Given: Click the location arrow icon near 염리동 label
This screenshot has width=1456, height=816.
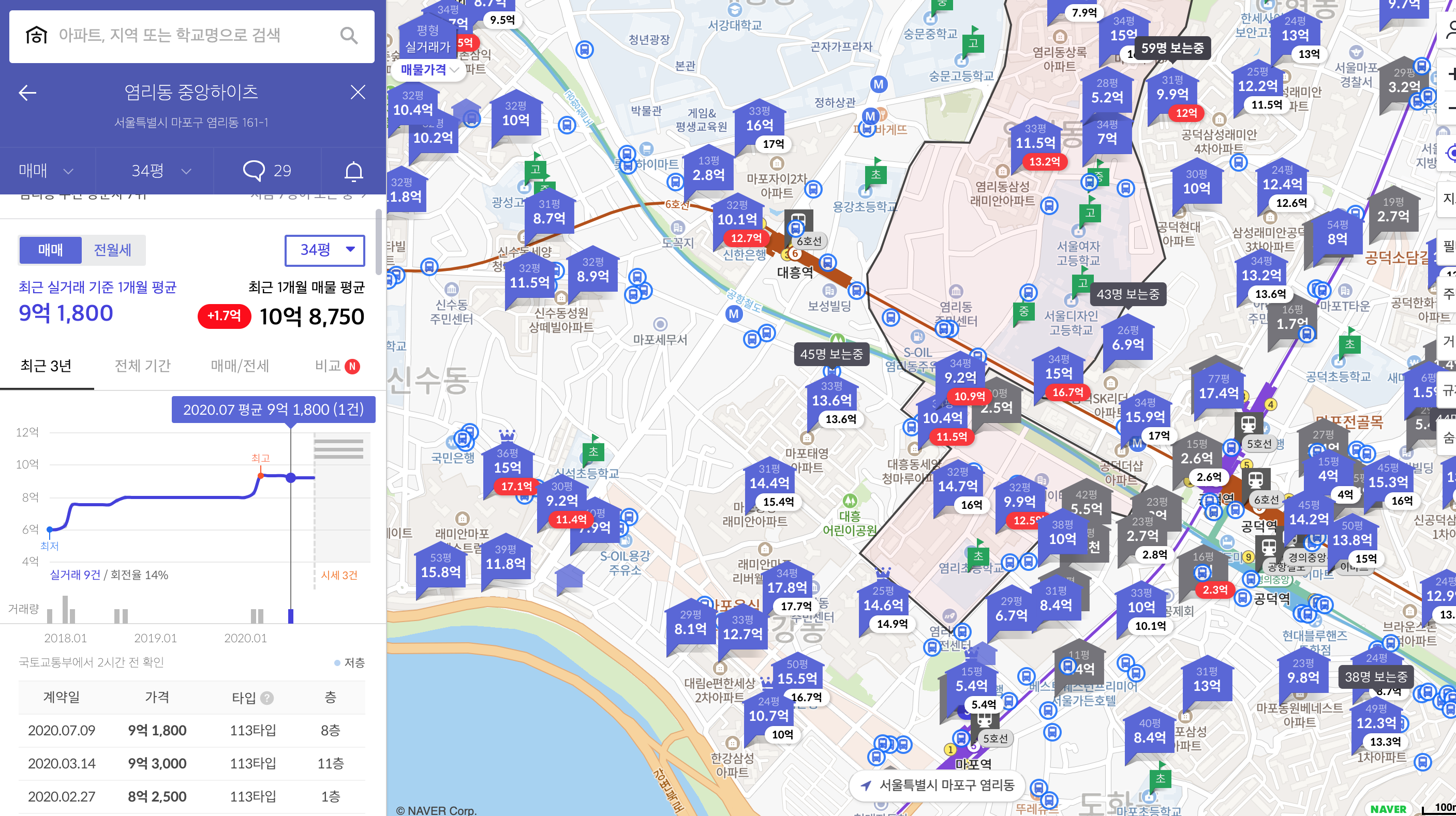Looking at the screenshot, I should [866, 785].
